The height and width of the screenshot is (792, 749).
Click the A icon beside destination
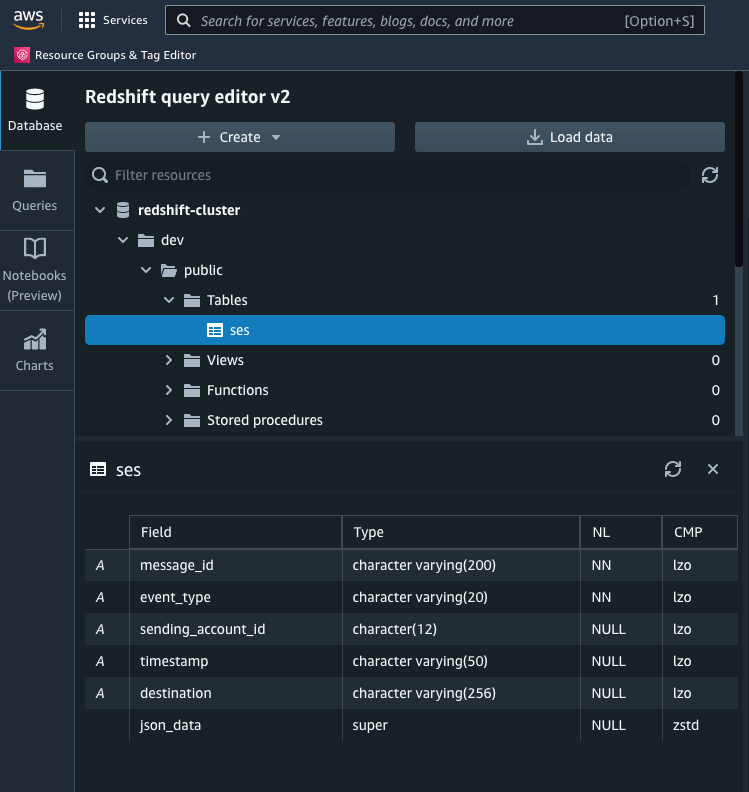(x=100, y=693)
